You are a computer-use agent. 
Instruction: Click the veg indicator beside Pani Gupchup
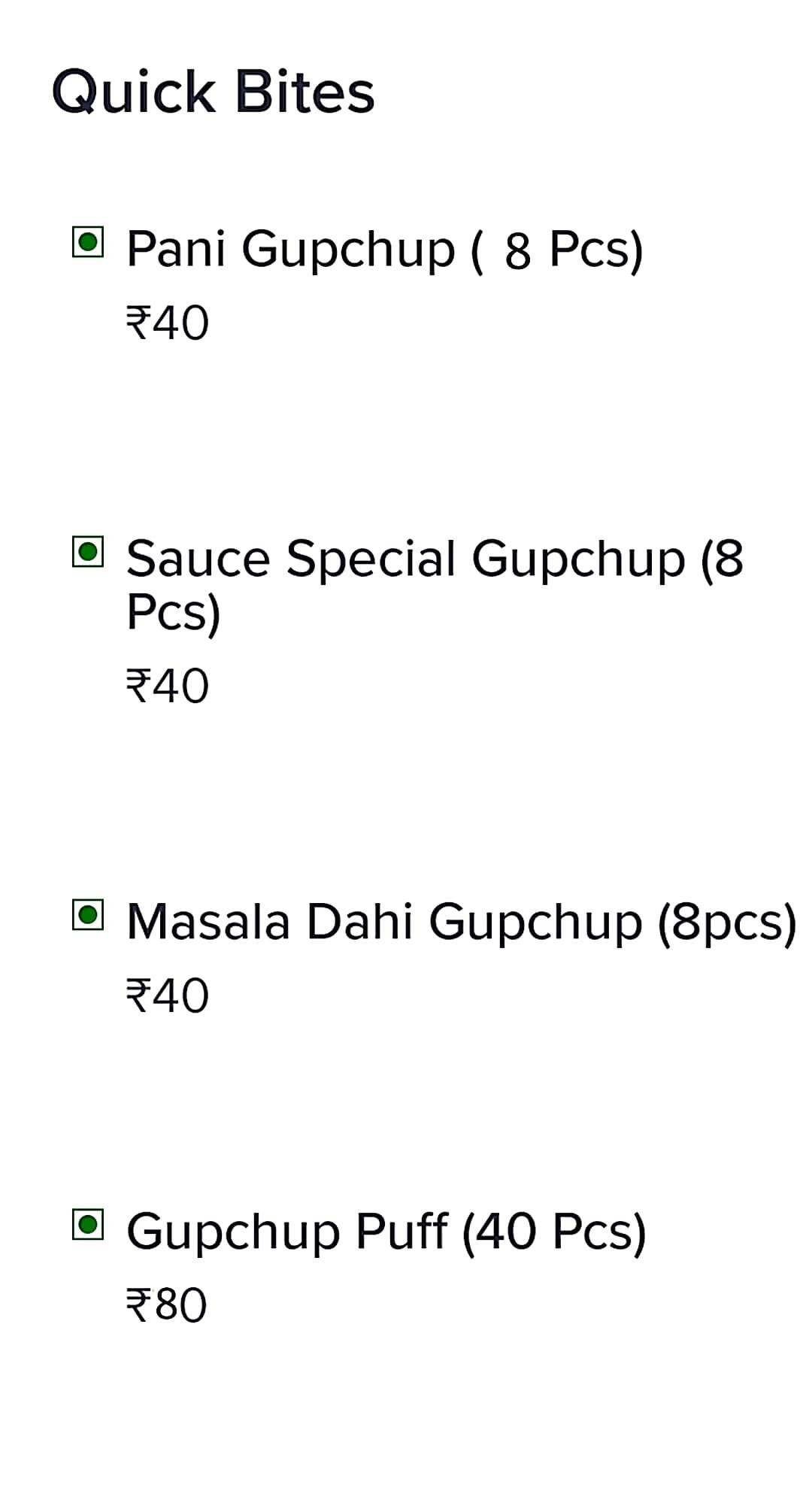87,242
